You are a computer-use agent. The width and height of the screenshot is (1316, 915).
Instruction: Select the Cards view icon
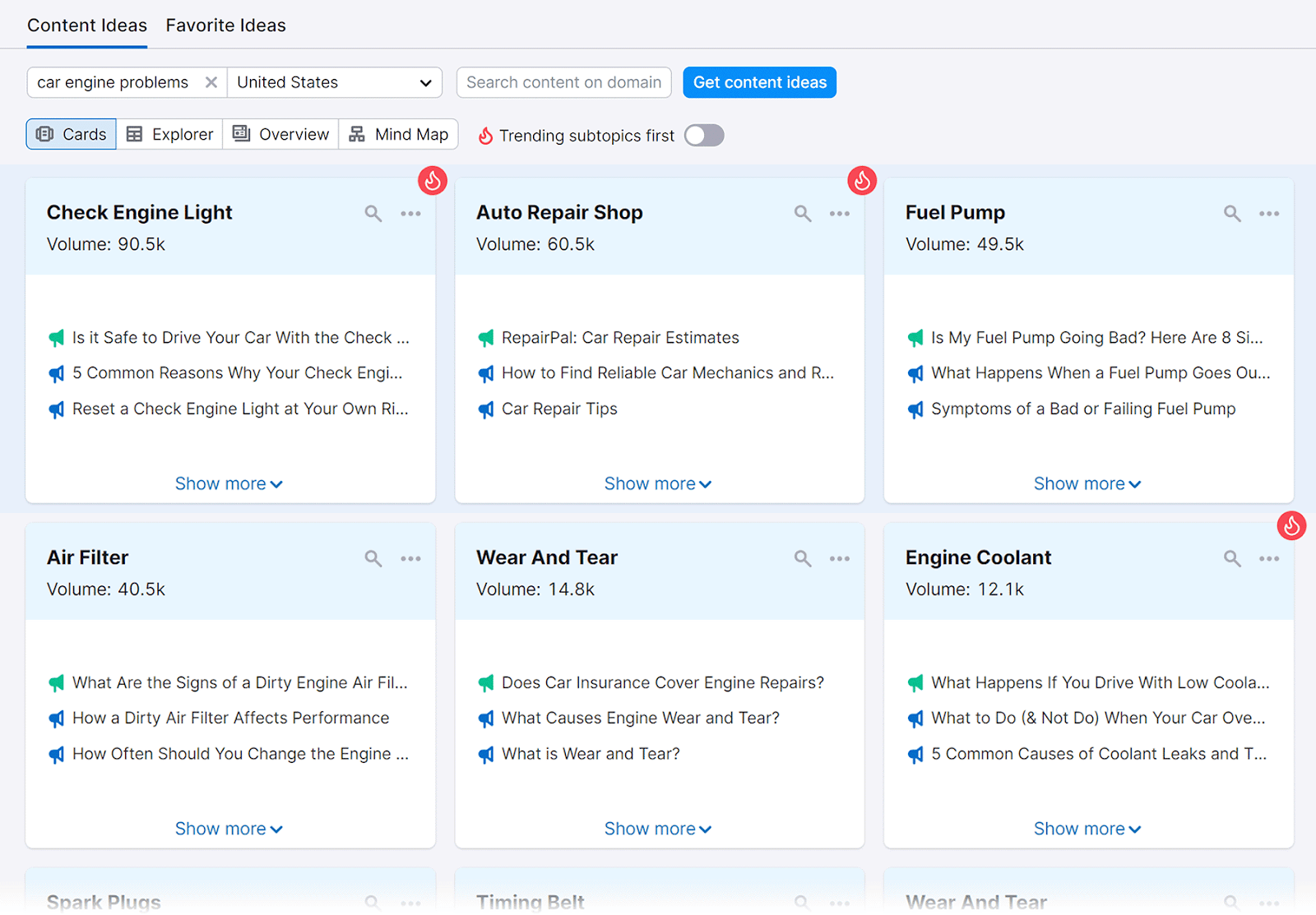(x=70, y=134)
